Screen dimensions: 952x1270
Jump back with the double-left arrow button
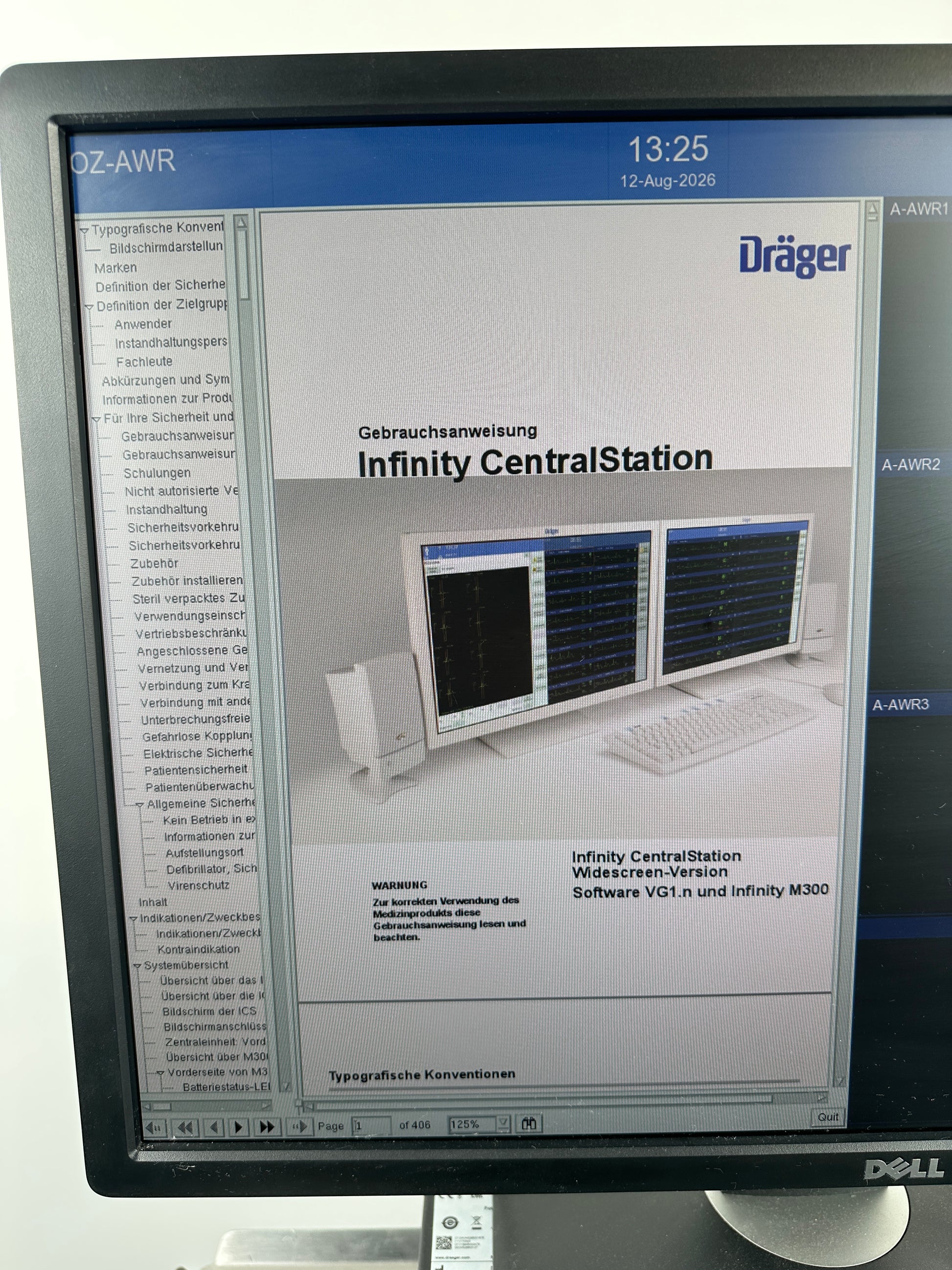click(184, 1127)
